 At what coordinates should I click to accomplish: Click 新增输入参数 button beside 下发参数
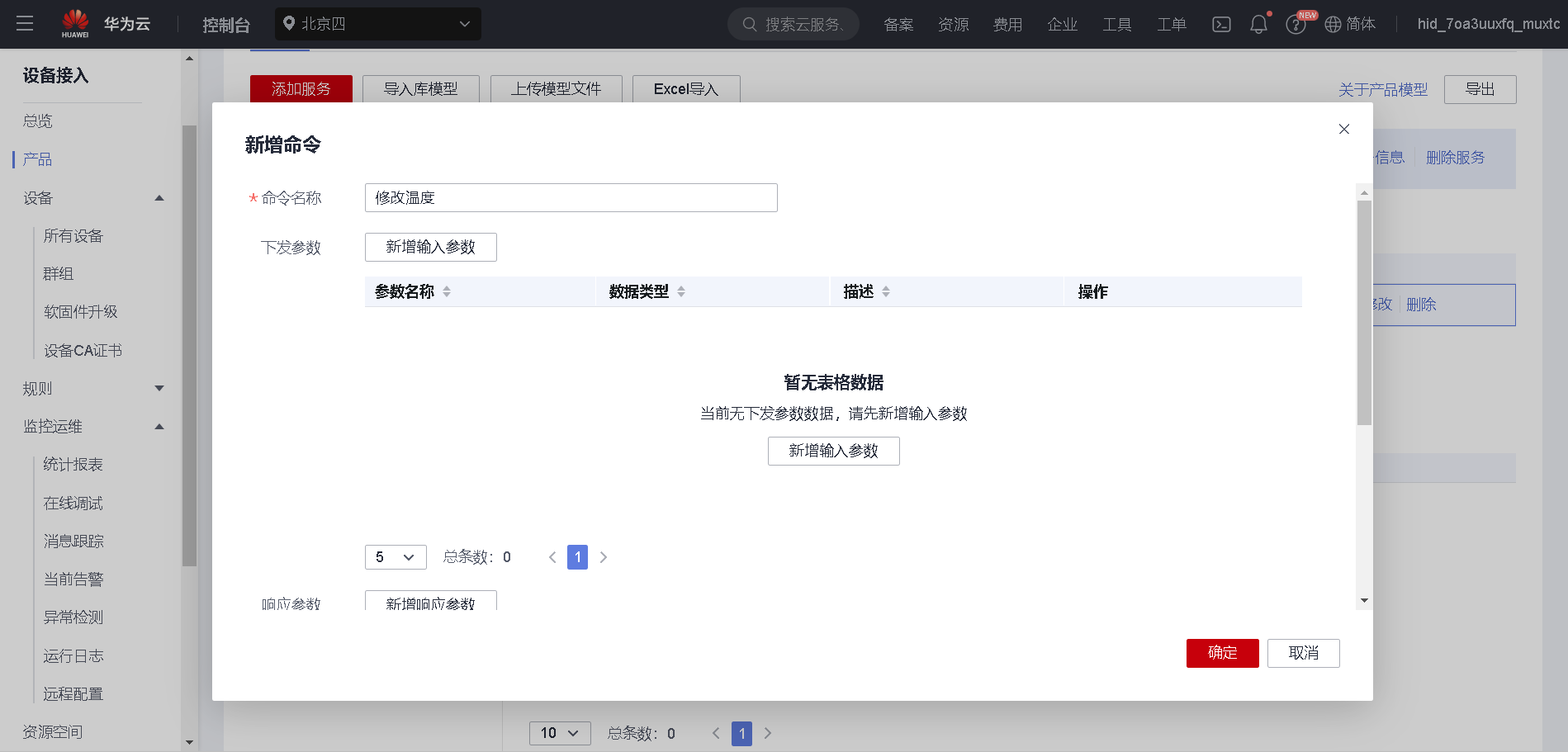(431, 247)
